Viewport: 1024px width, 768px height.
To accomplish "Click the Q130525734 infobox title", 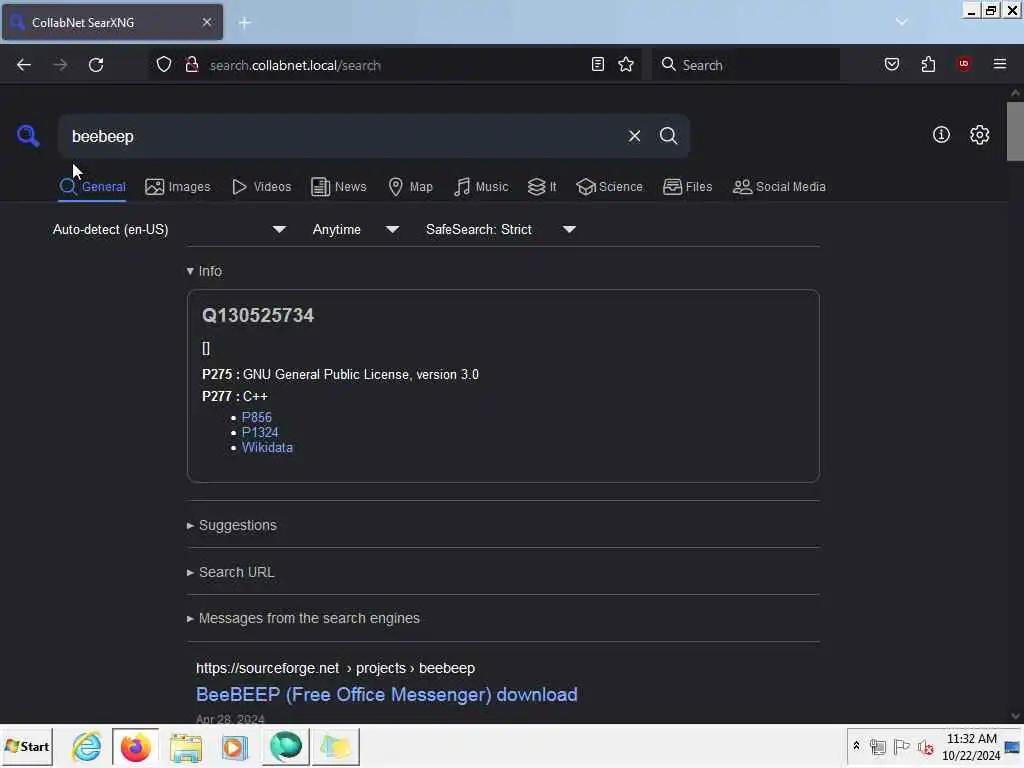I will [258, 315].
